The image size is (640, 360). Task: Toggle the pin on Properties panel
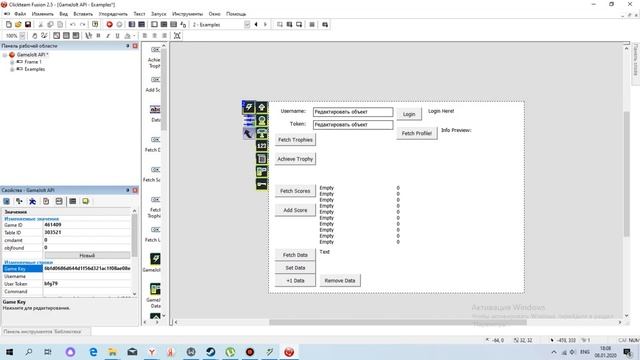click(128, 190)
